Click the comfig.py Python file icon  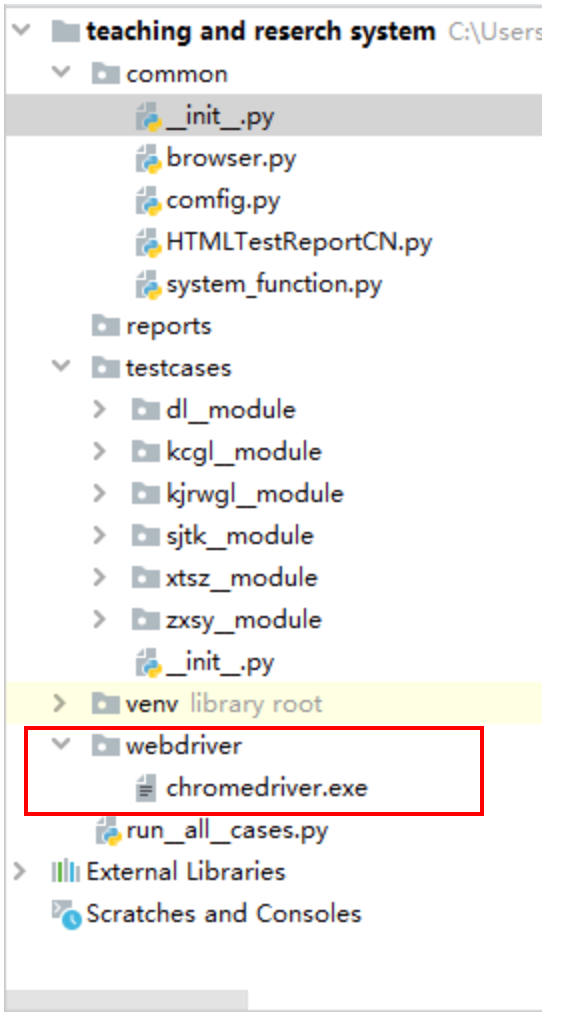(148, 202)
